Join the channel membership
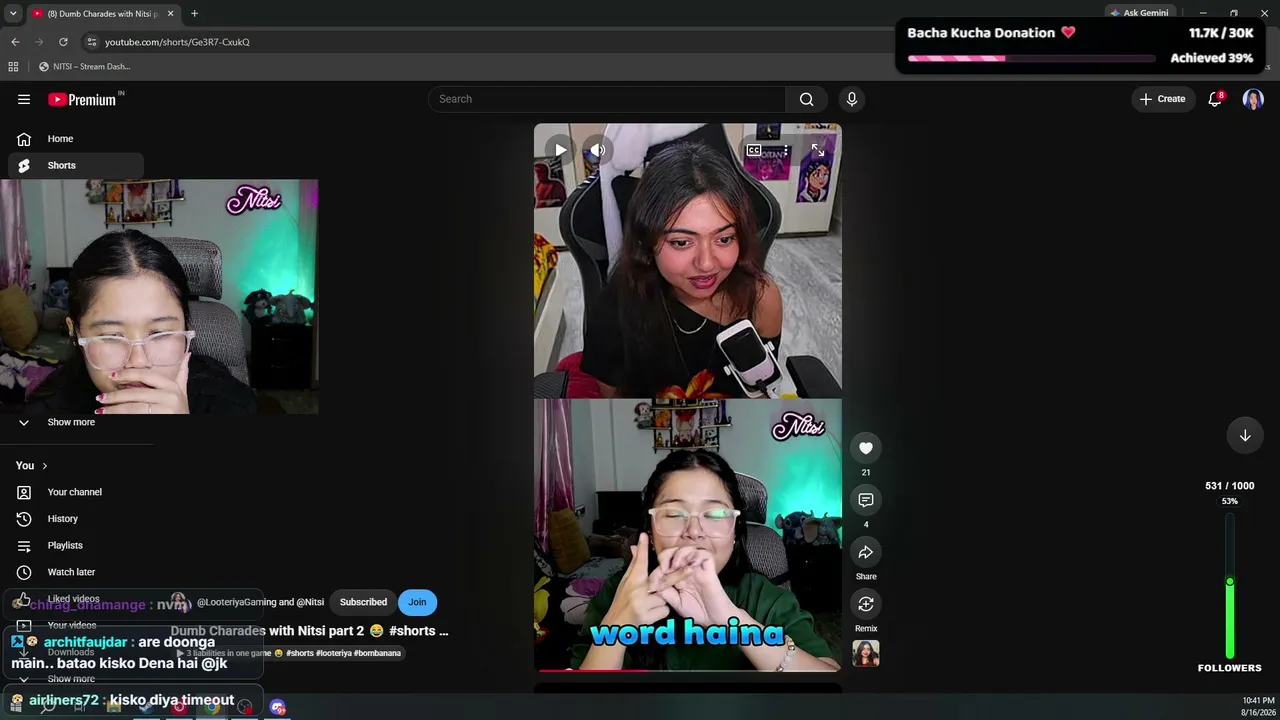 [x=417, y=602]
